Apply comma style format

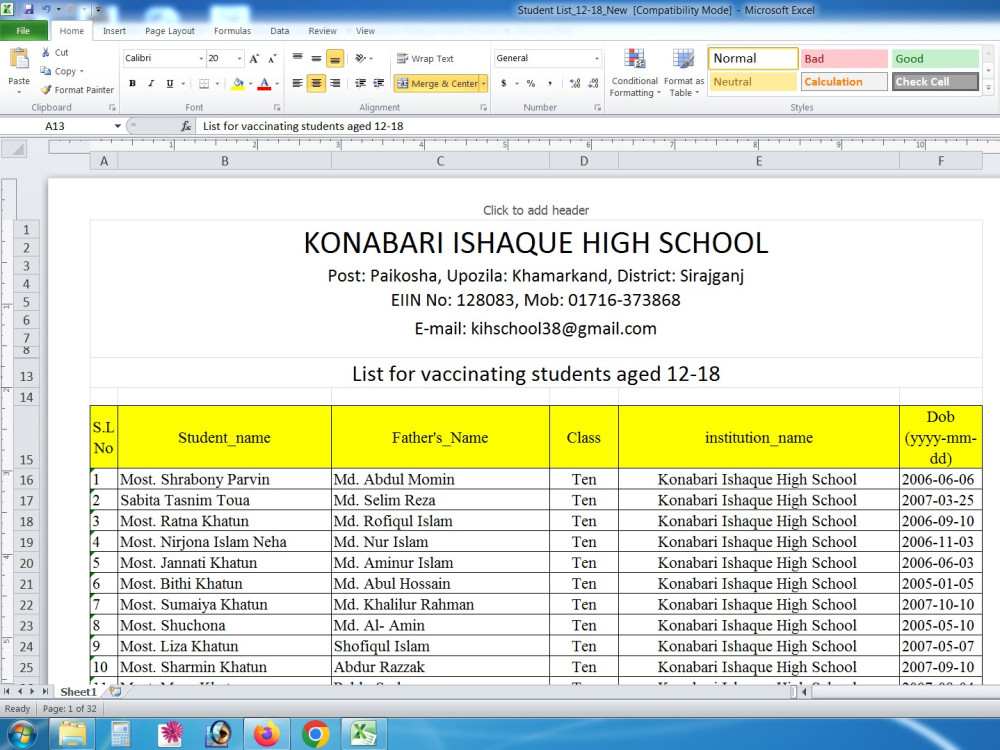(550, 84)
